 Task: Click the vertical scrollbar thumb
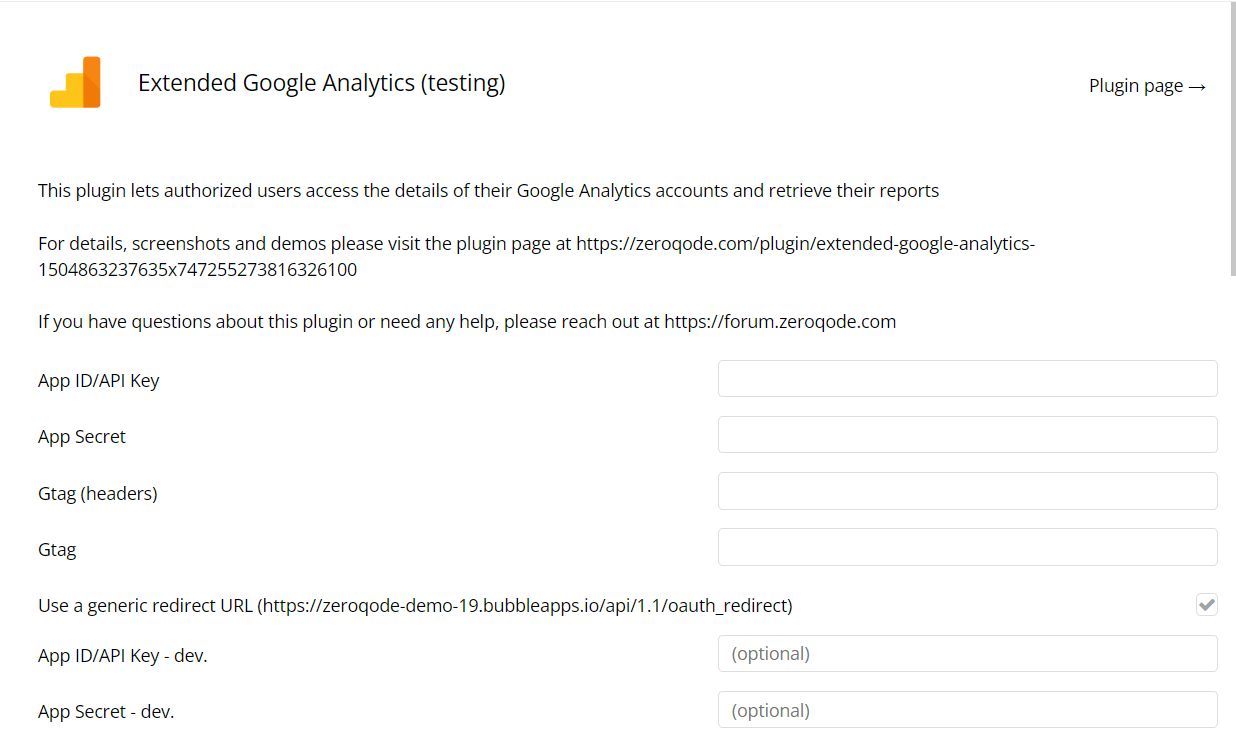coord(1231,138)
